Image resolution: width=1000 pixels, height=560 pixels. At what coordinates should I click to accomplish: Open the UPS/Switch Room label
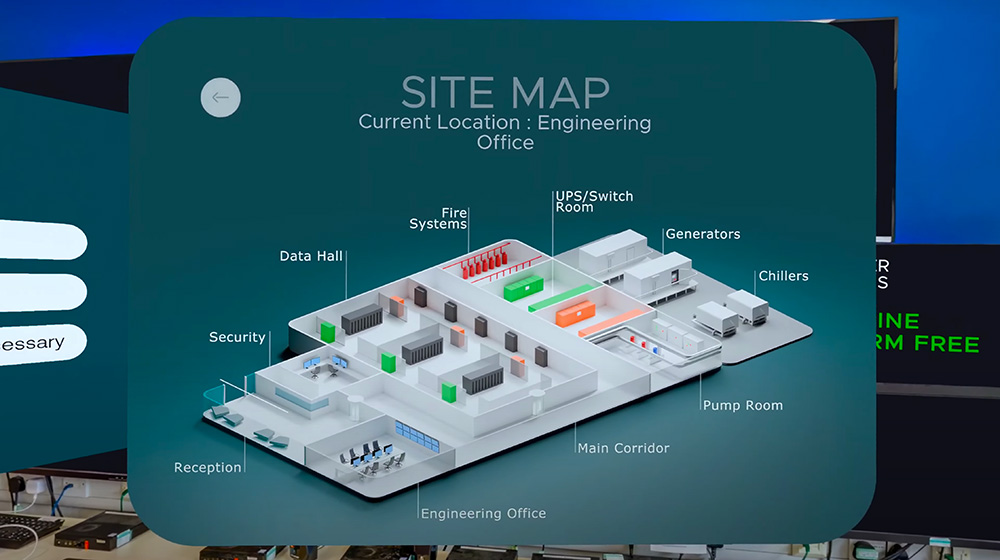pos(594,202)
